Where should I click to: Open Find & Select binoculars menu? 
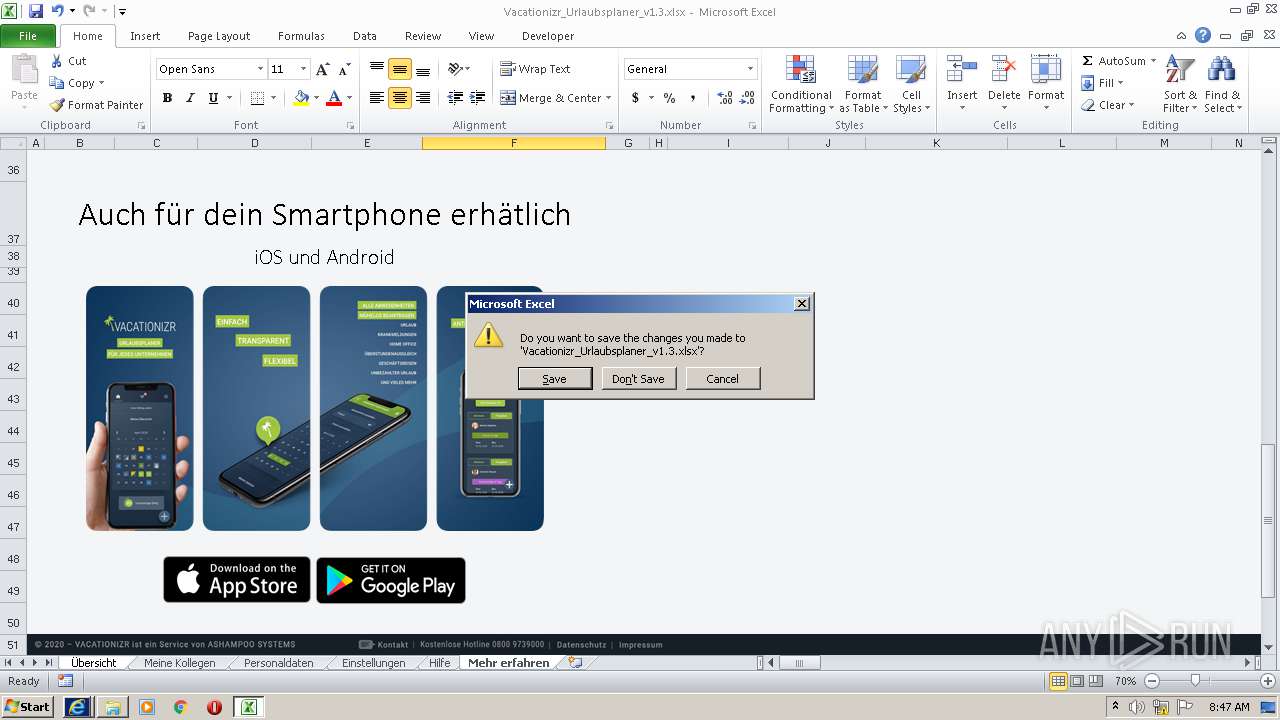coord(1222,84)
